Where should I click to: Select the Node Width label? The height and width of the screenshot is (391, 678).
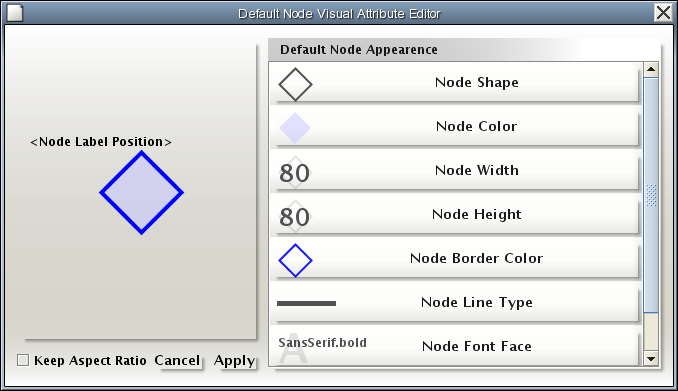click(x=477, y=170)
